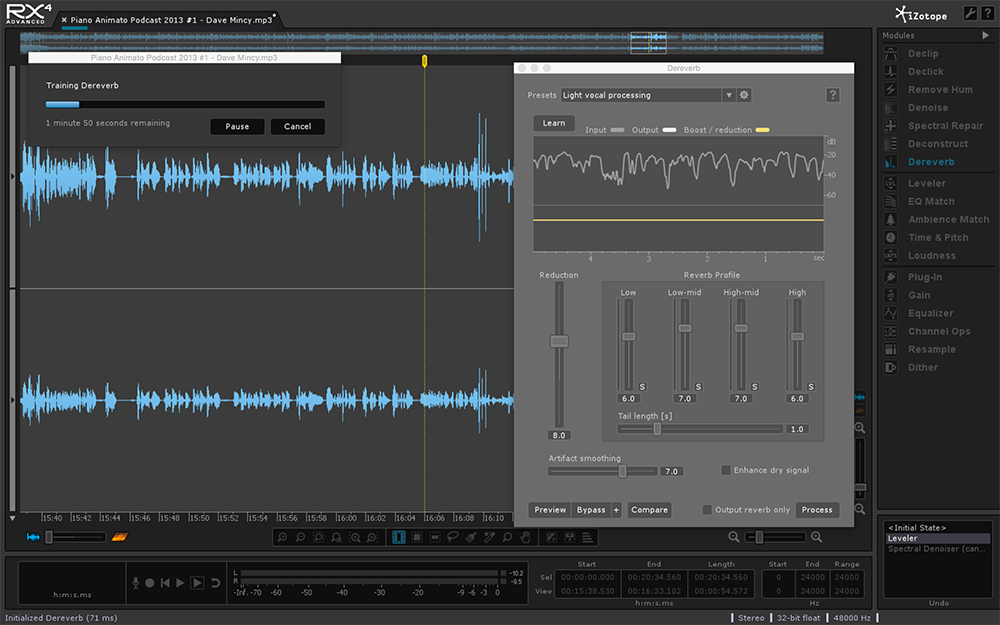This screenshot has height=625, width=1000.
Task: Open the Equalizer module
Action: pos(930,313)
